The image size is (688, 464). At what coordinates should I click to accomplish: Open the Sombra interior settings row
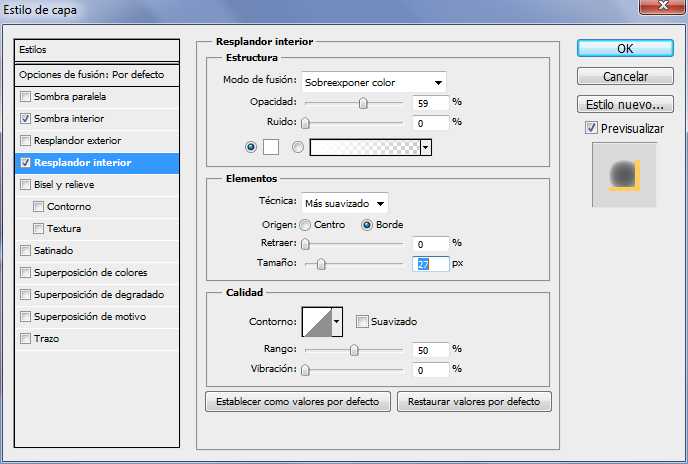pos(97,119)
